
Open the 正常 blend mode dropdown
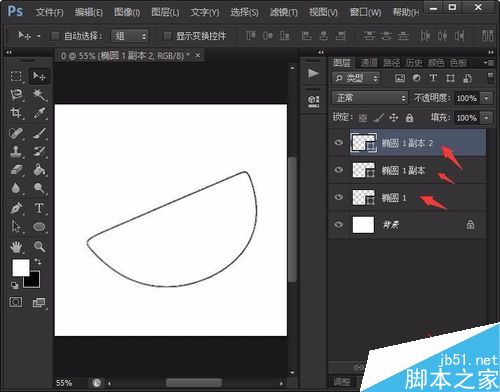point(369,98)
